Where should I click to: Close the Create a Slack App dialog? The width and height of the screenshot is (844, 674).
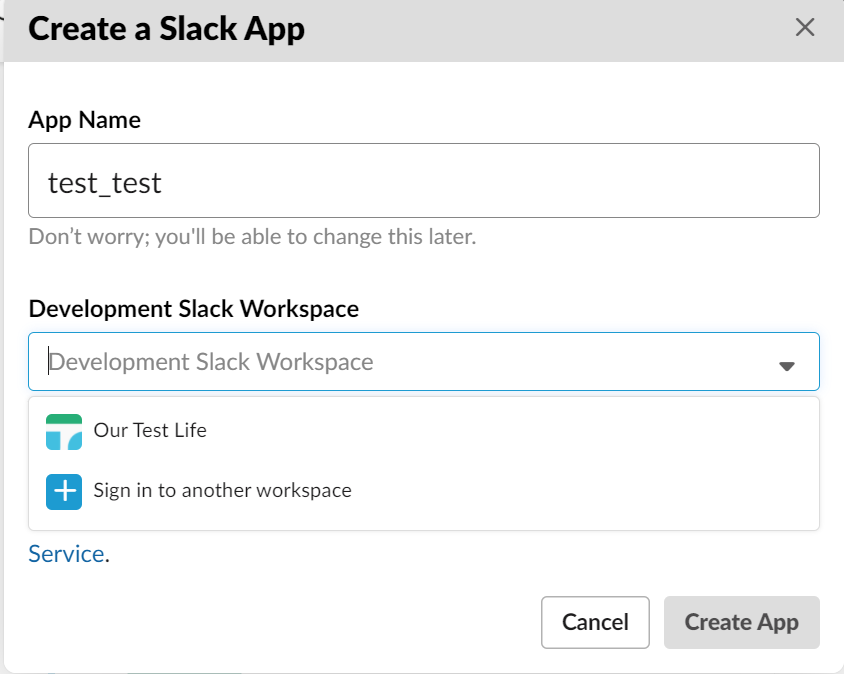tap(805, 27)
